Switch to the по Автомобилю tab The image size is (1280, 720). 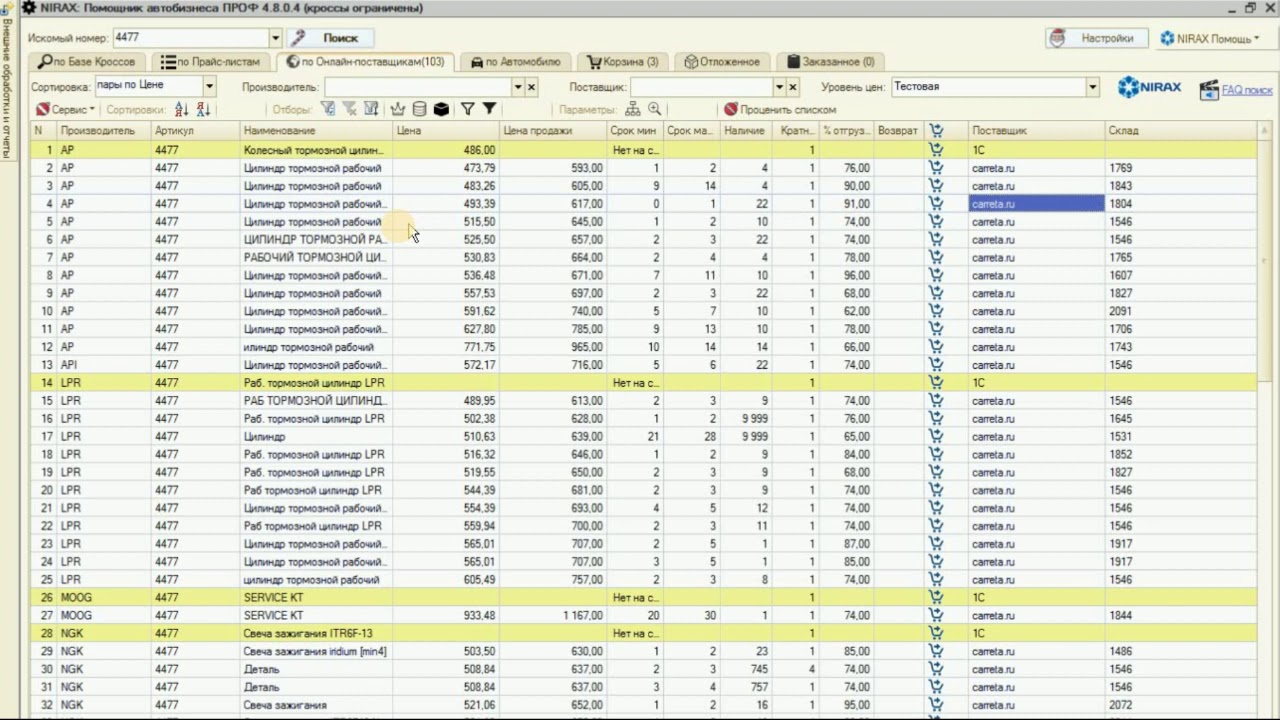[x=516, y=62]
